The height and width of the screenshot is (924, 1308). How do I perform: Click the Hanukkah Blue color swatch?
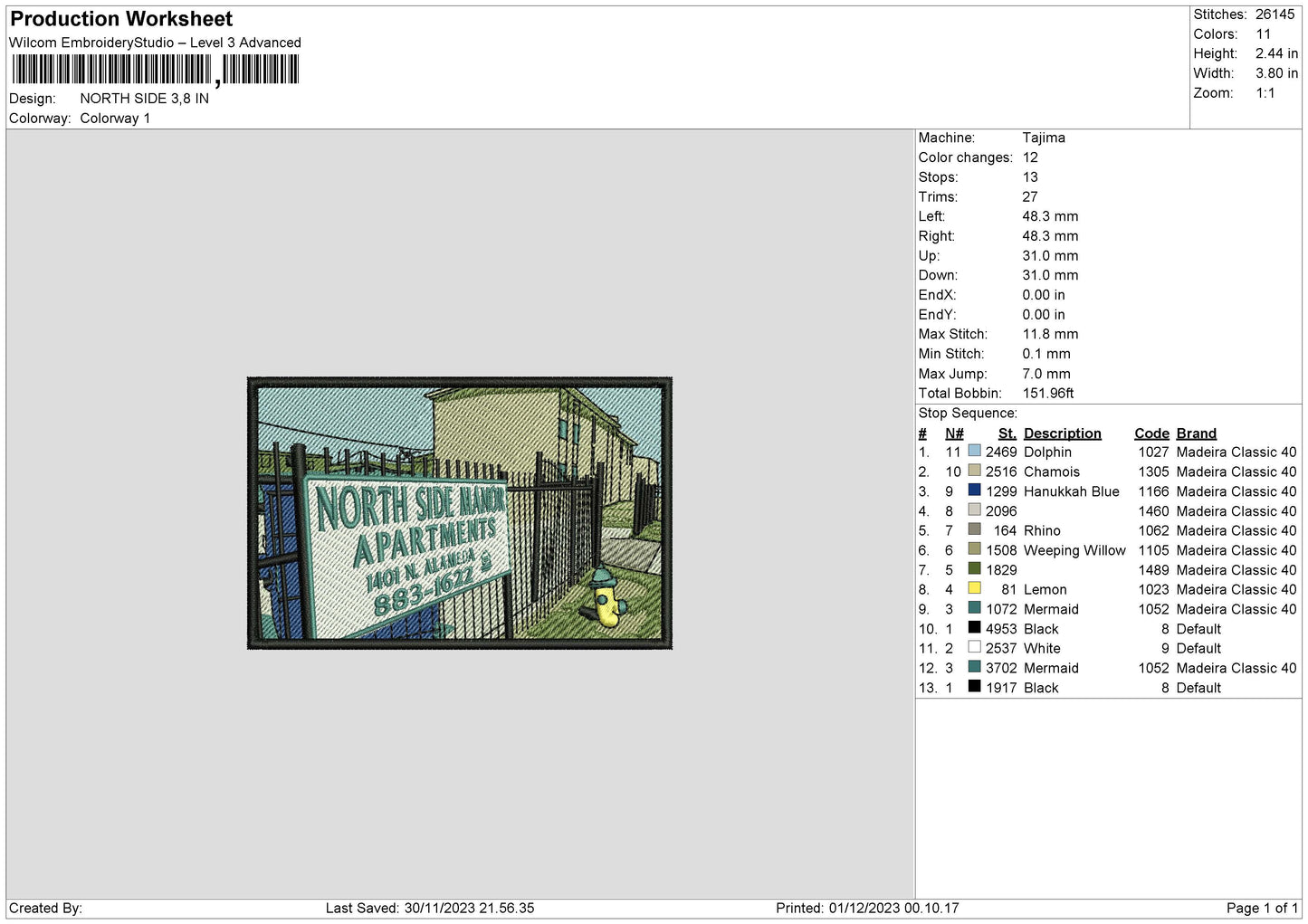click(x=974, y=491)
